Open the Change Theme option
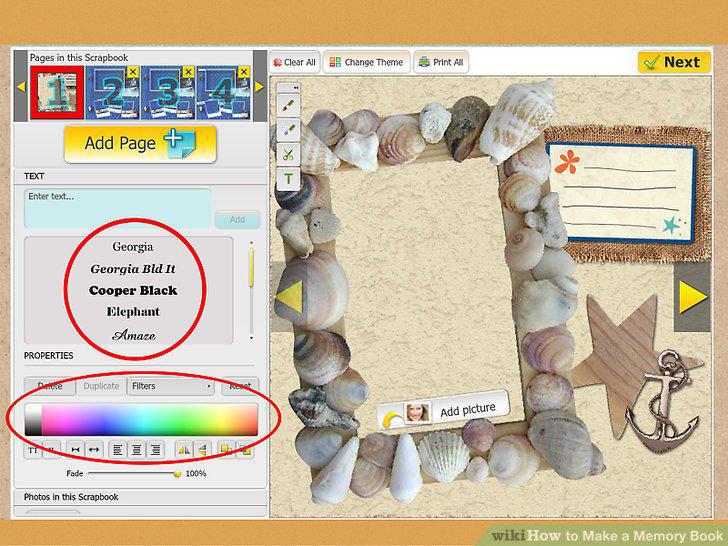Image resolution: width=728 pixels, height=546 pixels. pyautogui.click(x=367, y=62)
